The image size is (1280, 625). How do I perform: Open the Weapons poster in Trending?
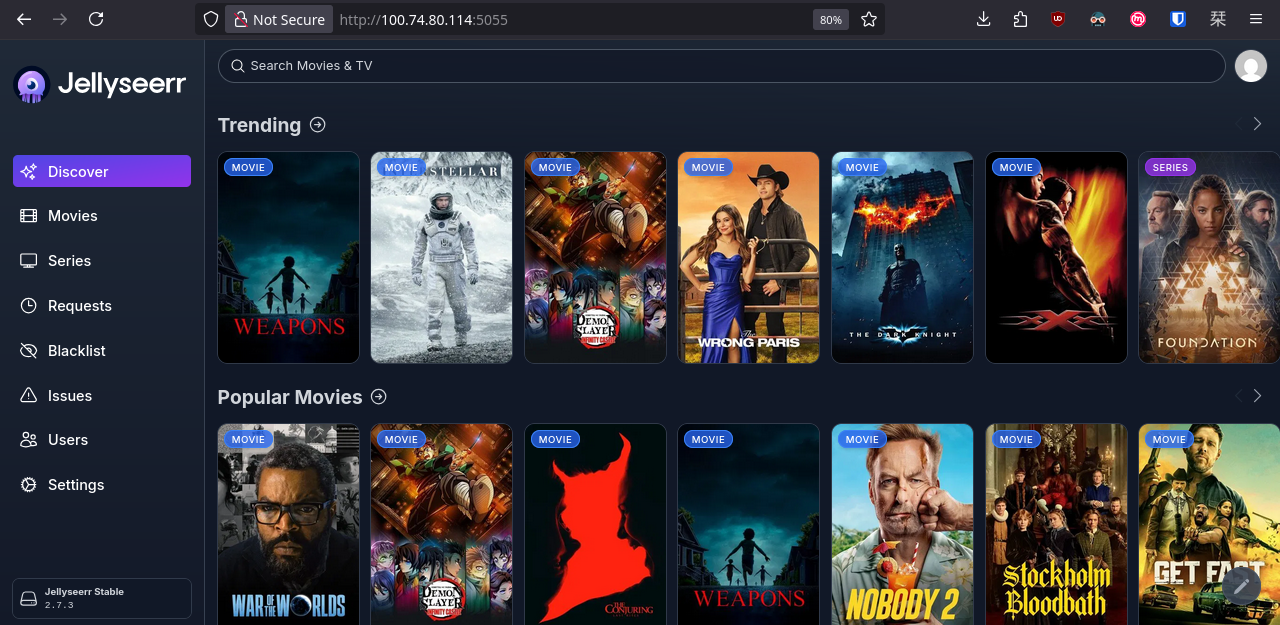pyautogui.click(x=288, y=257)
